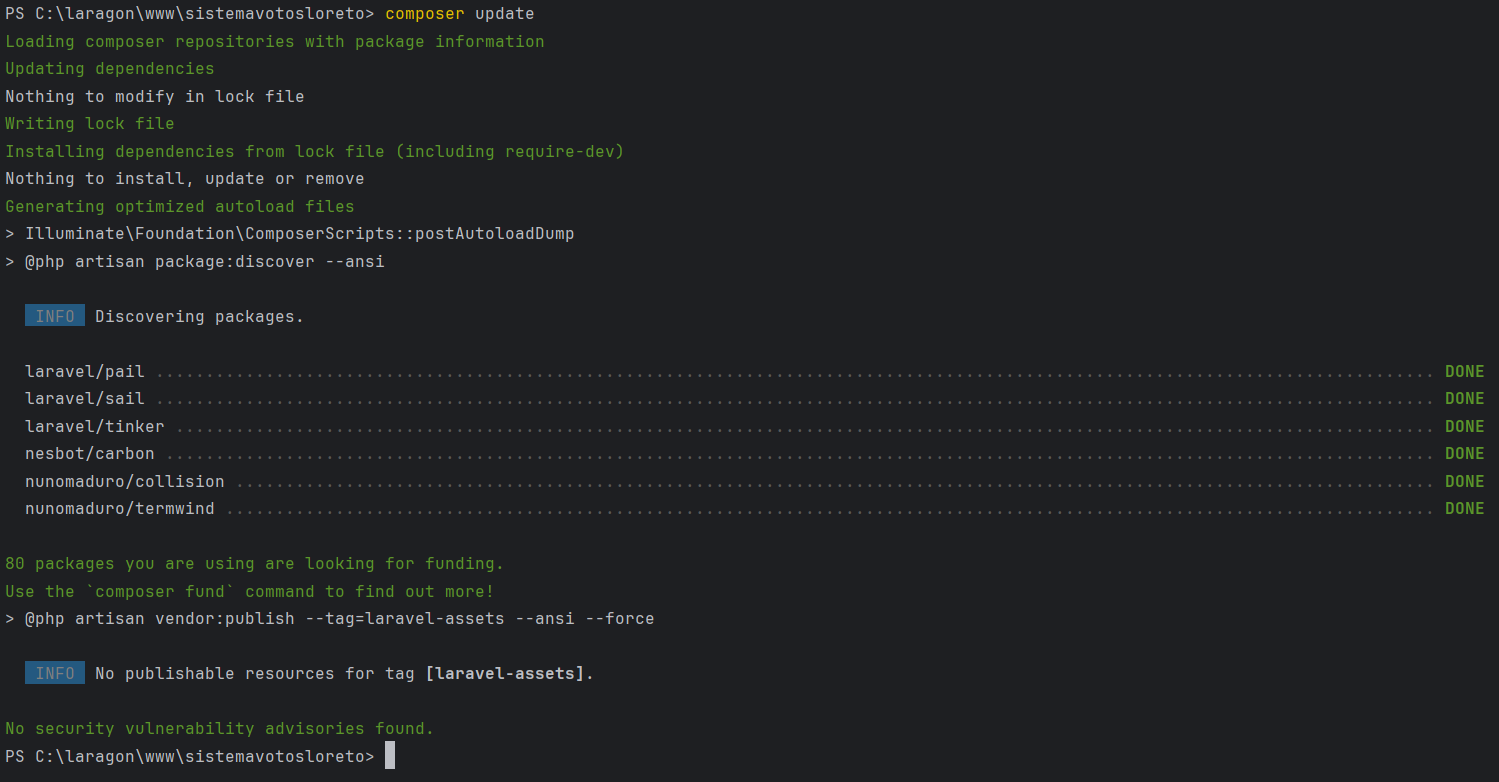
Task: Click the nunomaduro/collision package name
Action: point(125,481)
